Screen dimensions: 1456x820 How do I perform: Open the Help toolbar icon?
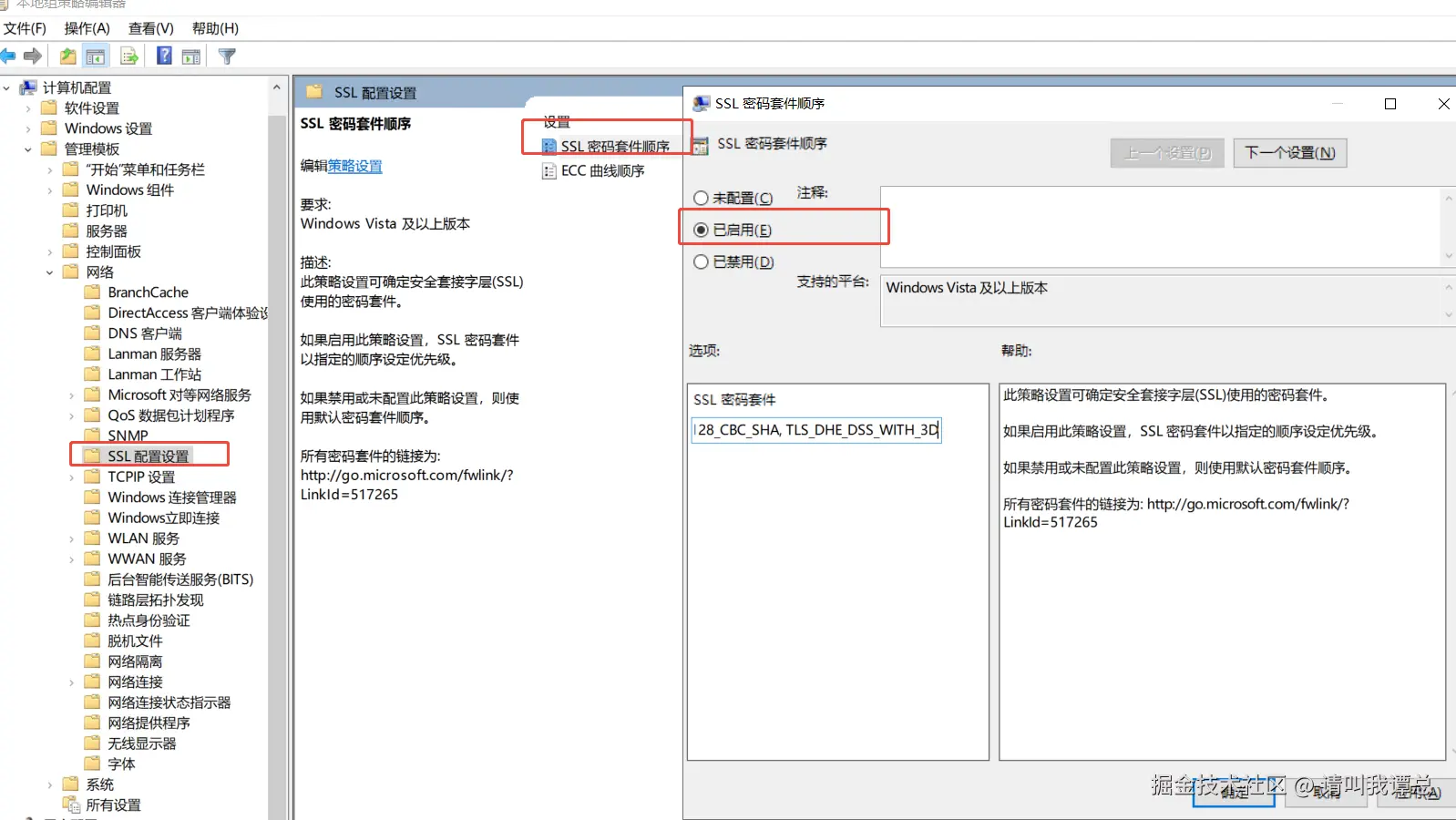coord(164,56)
